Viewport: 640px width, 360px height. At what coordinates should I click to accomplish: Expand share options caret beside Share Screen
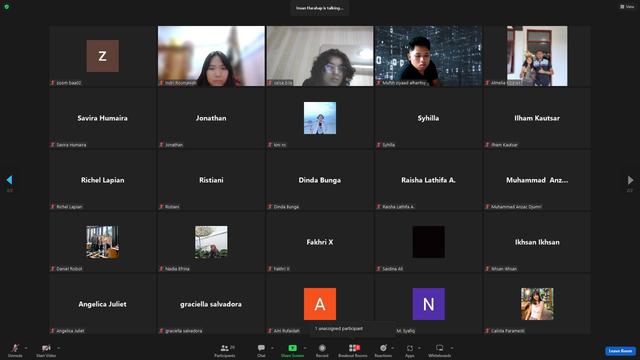click(x=305, y=348)
